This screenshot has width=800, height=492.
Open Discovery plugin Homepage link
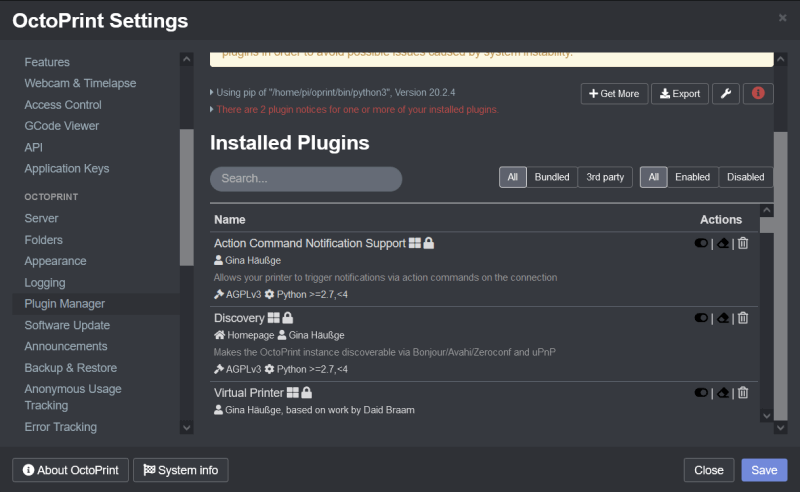(244, 335)
